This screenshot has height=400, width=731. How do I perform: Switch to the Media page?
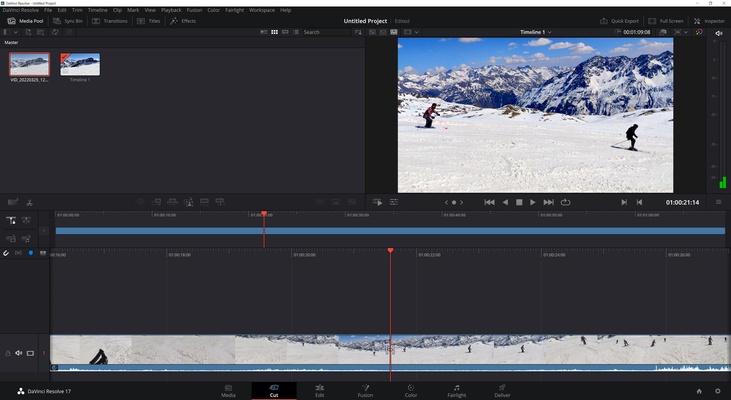click(228, 391)
